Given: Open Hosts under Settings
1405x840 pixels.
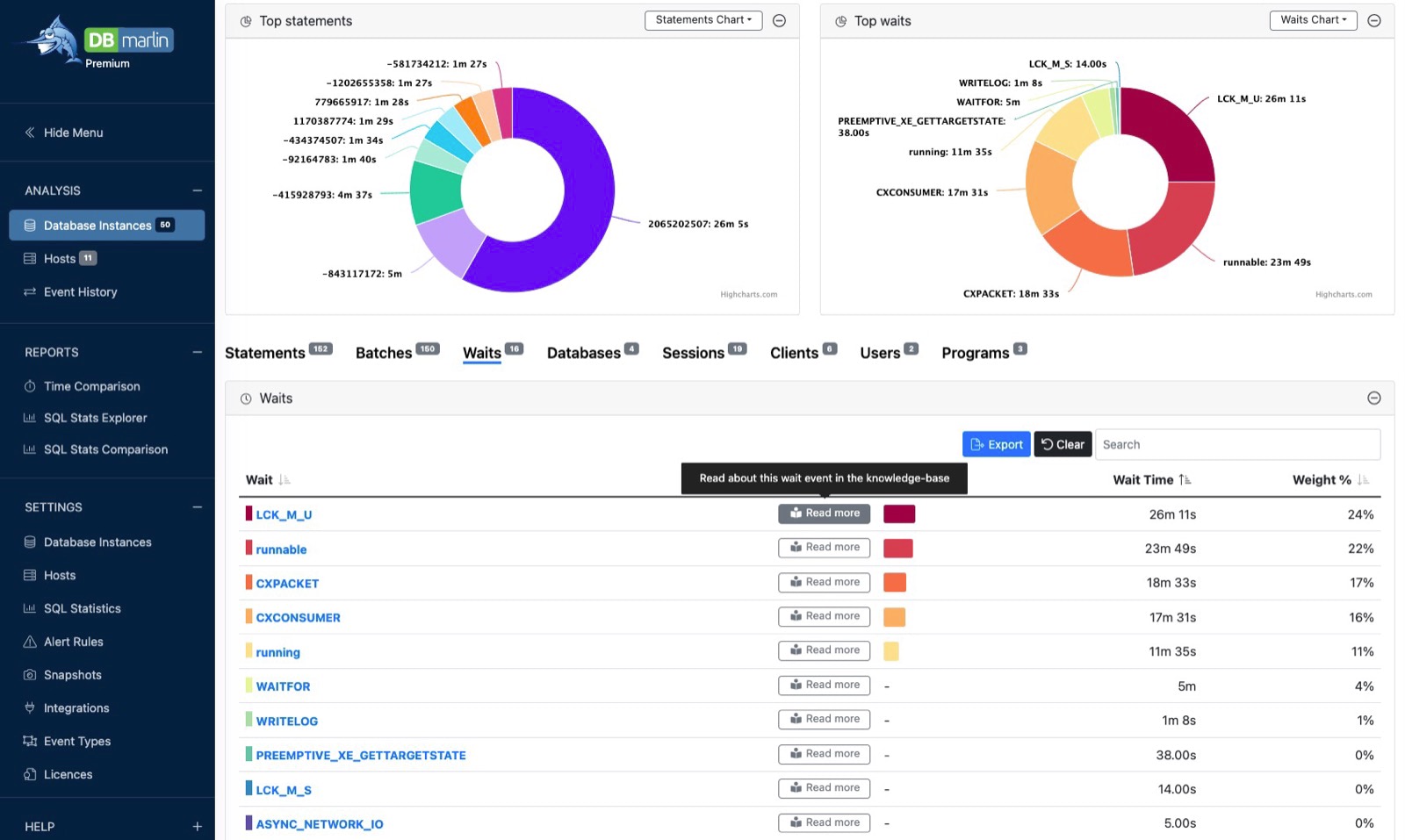Looking at the screenshot, I should coord(50,576).
